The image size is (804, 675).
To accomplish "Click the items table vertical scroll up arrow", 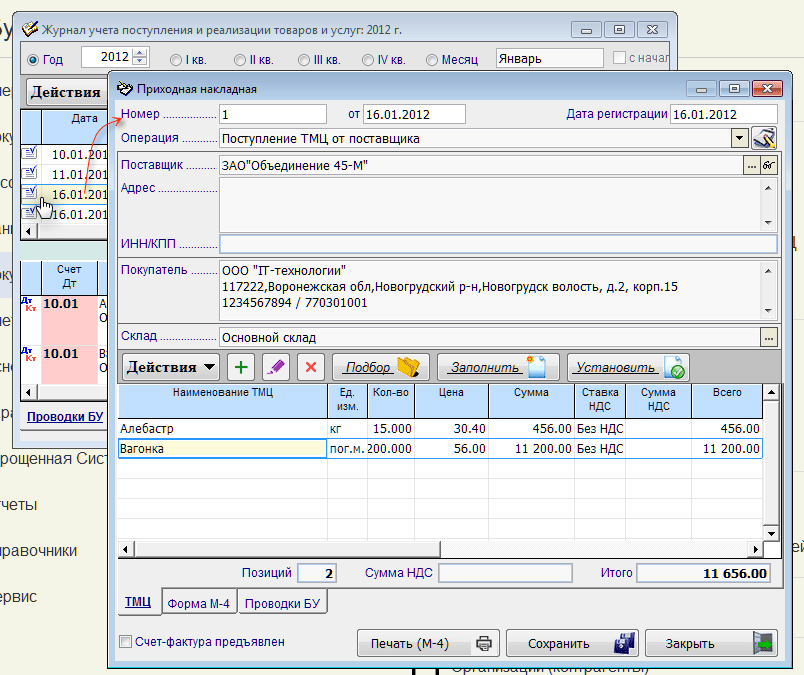I will click(771, 392).
